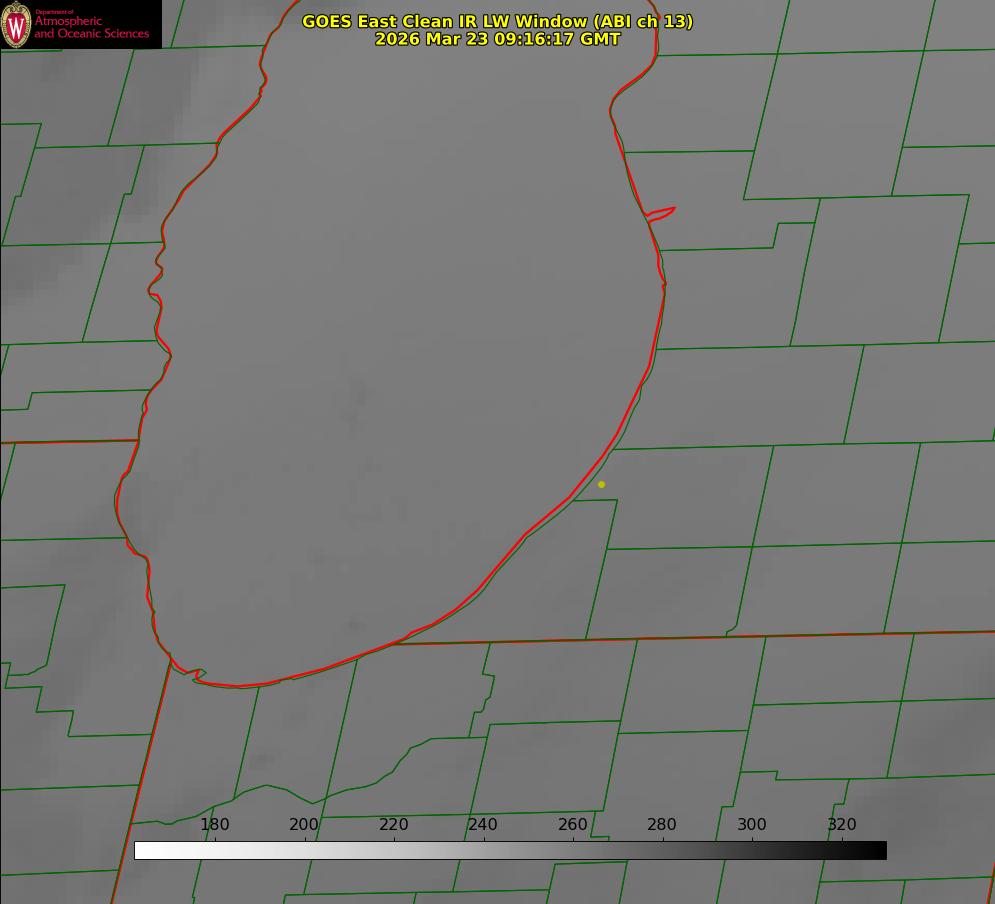Viewport: 995px width, 904px height.
Task: Click the 240 label on the color scale
Action: pos(483,824)
